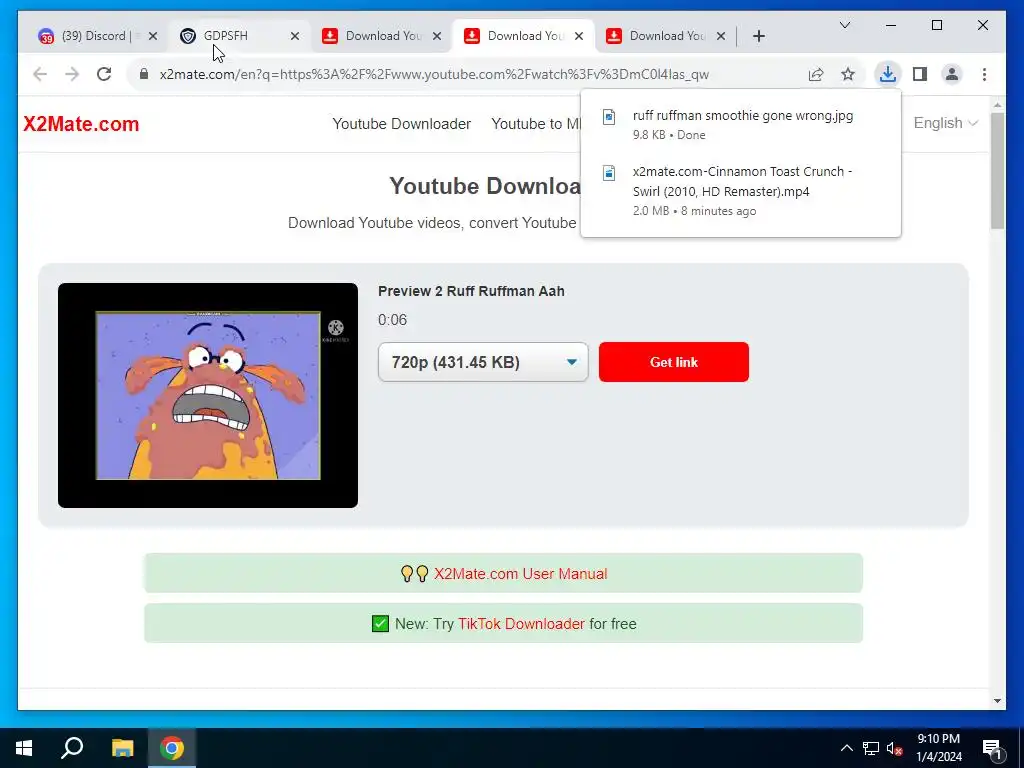Open the Windows Start menu
This screenshot has width=1024, height=768.
click(24, 748)
